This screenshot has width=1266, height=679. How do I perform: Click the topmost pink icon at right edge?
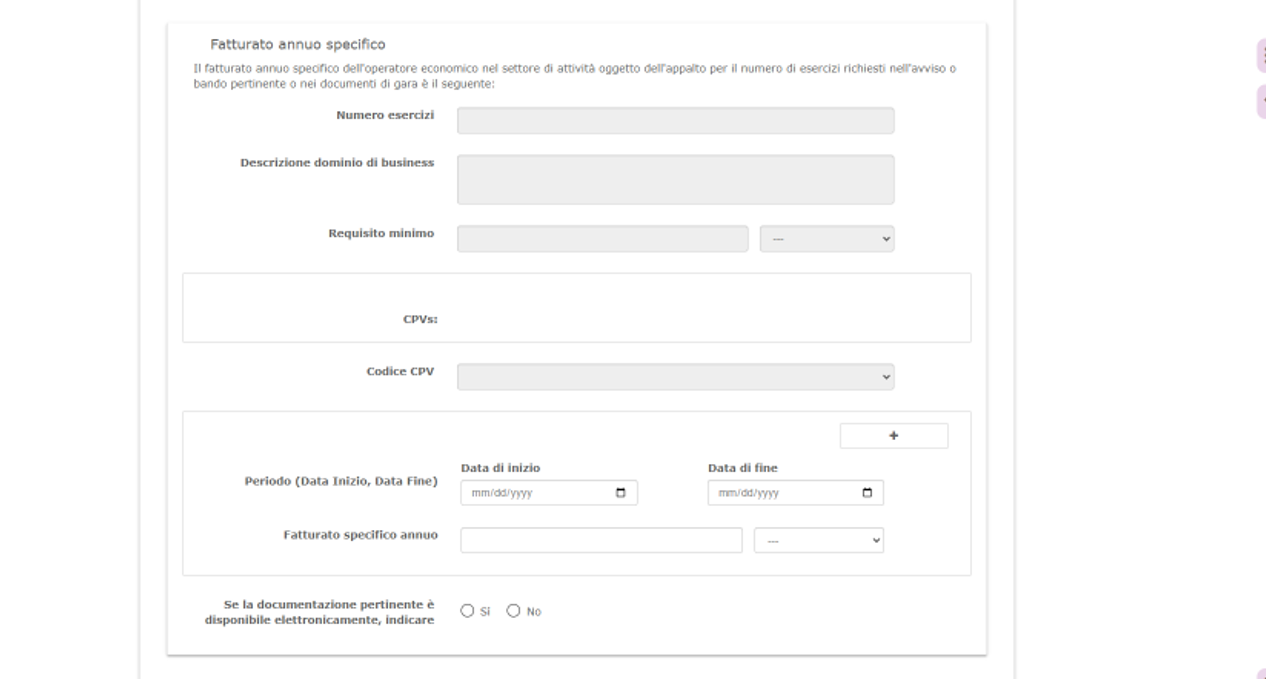coord(1261,56)
